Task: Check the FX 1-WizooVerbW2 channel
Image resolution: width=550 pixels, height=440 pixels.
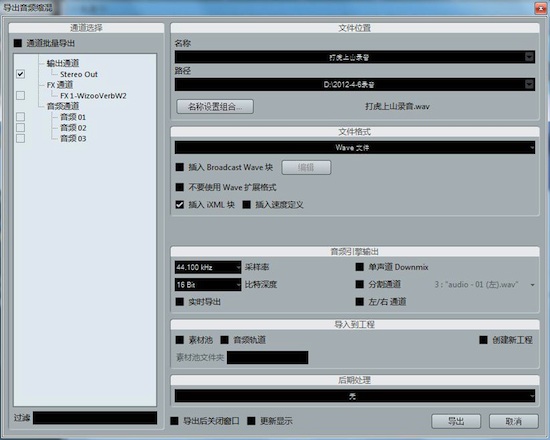Action: (x=20, y=95)
